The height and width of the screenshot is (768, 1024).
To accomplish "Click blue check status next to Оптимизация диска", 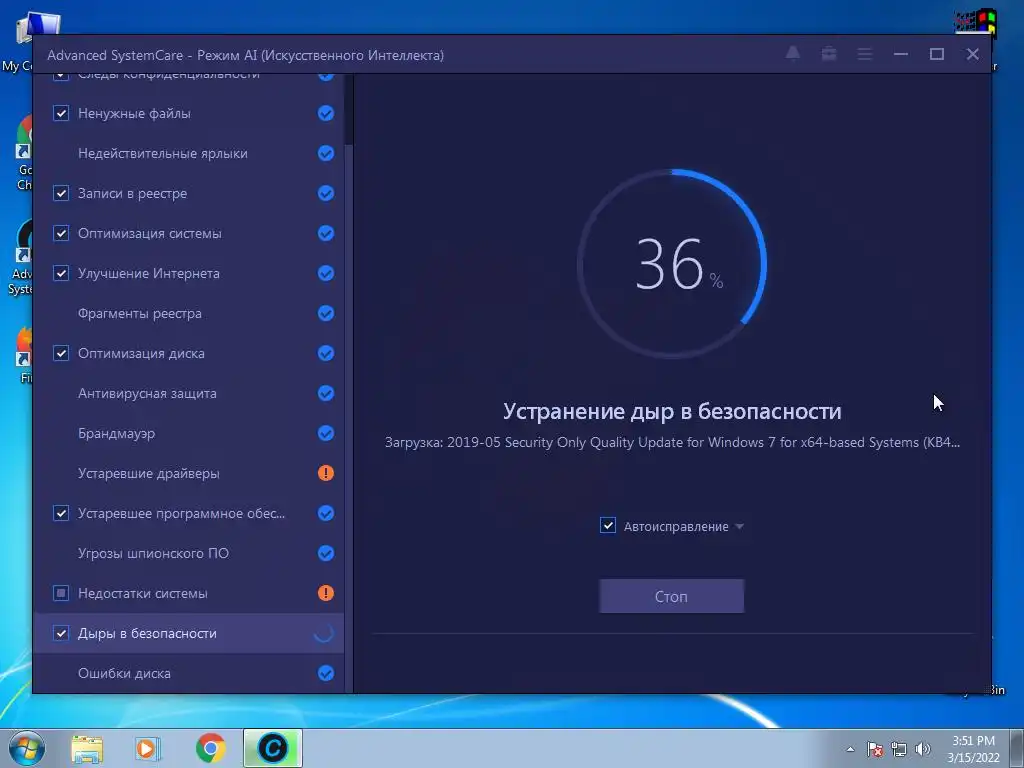I will pos(326,353).
